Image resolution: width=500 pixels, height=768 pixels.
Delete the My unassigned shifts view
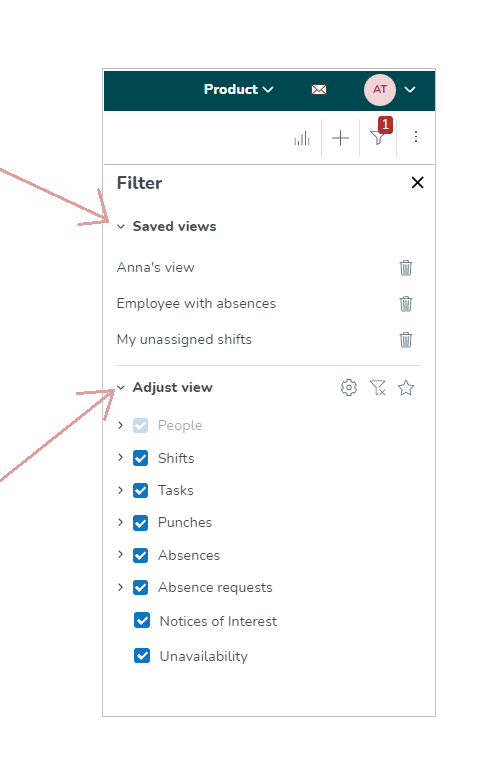click(x=405, y=340)
